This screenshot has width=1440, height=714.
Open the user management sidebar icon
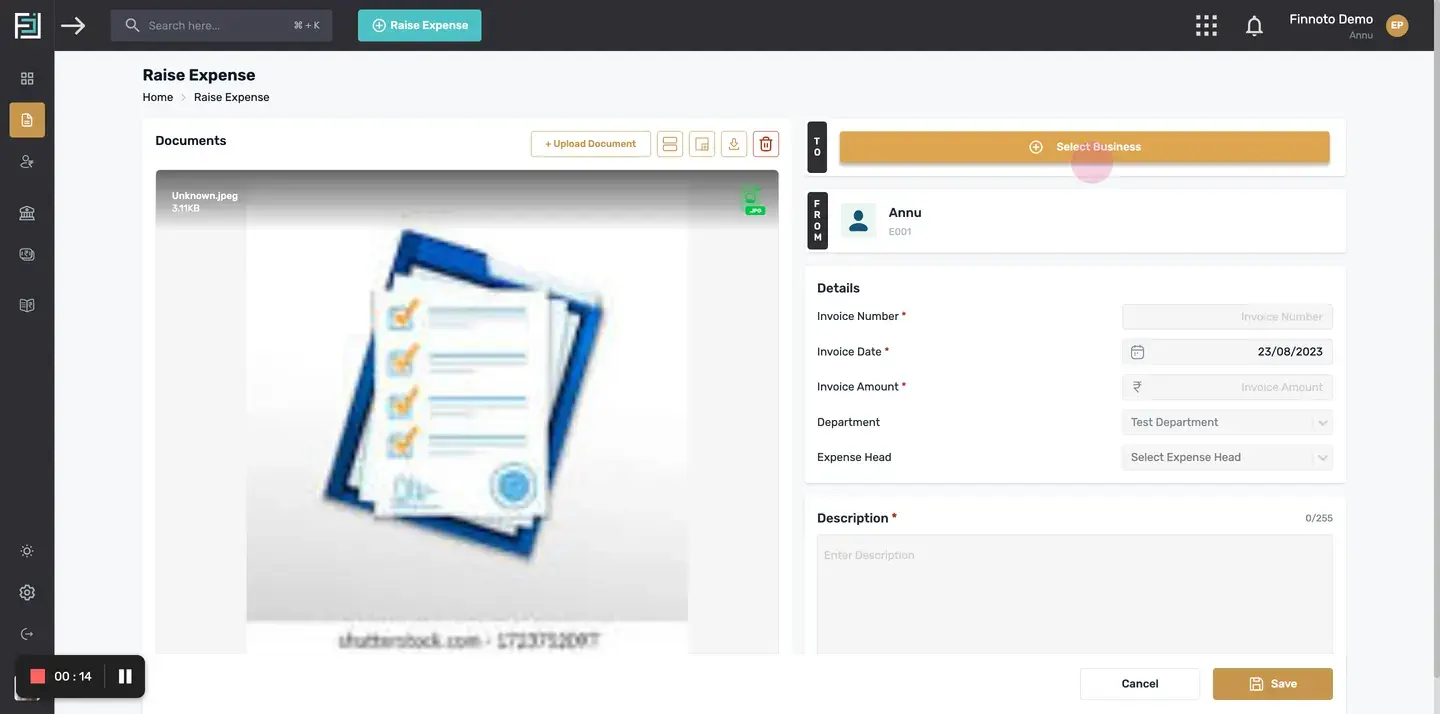click(27, 161)
